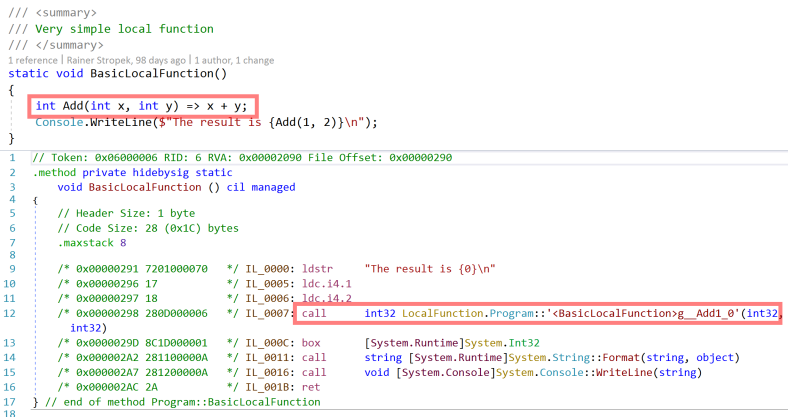The width and height of the screenshot is (788, 417).
Task: Click 'ldc.i4.2' opcode at IL_0006
Action: 327,298
